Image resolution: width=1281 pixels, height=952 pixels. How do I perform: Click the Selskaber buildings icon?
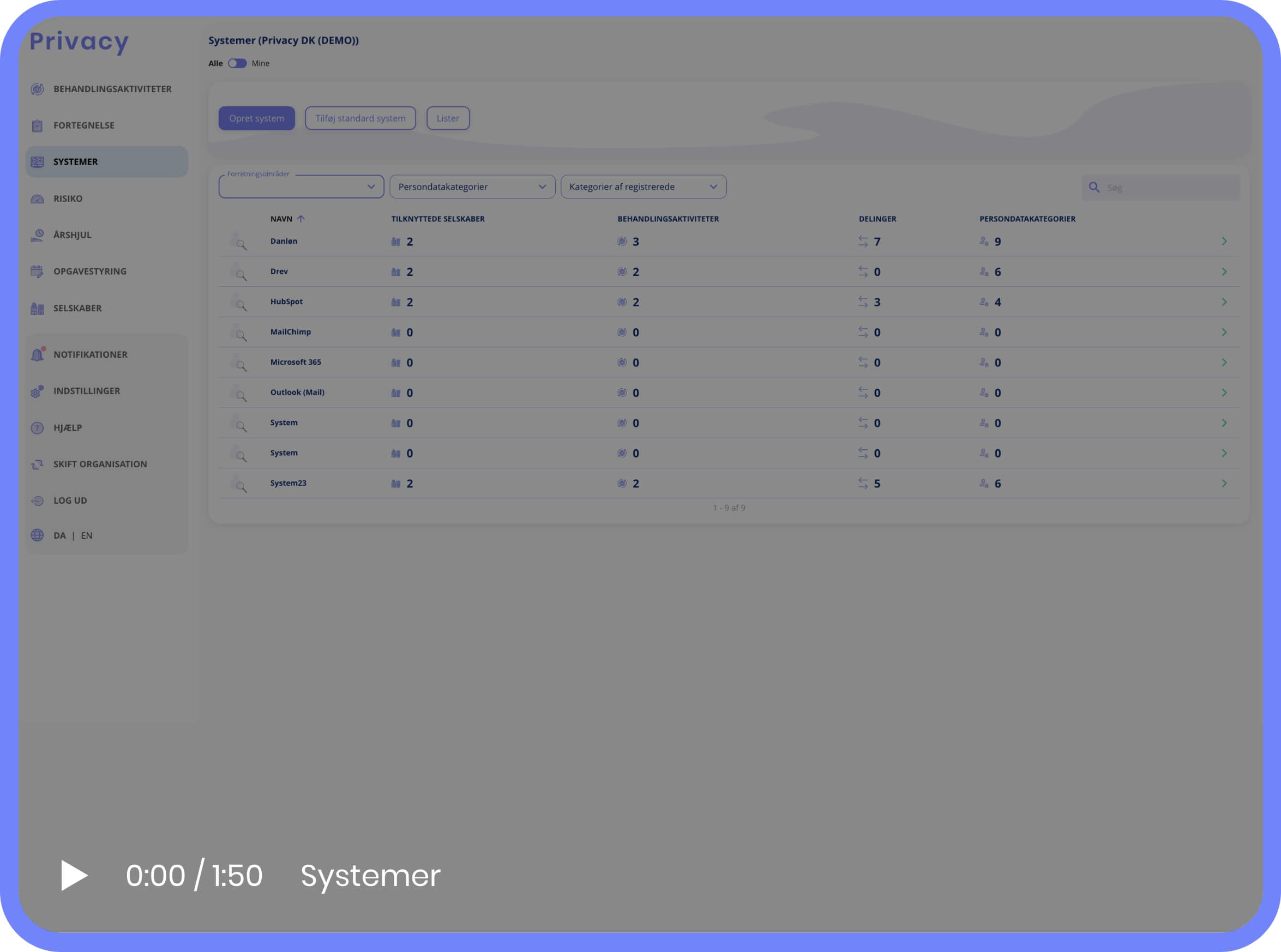click(38, 308)
